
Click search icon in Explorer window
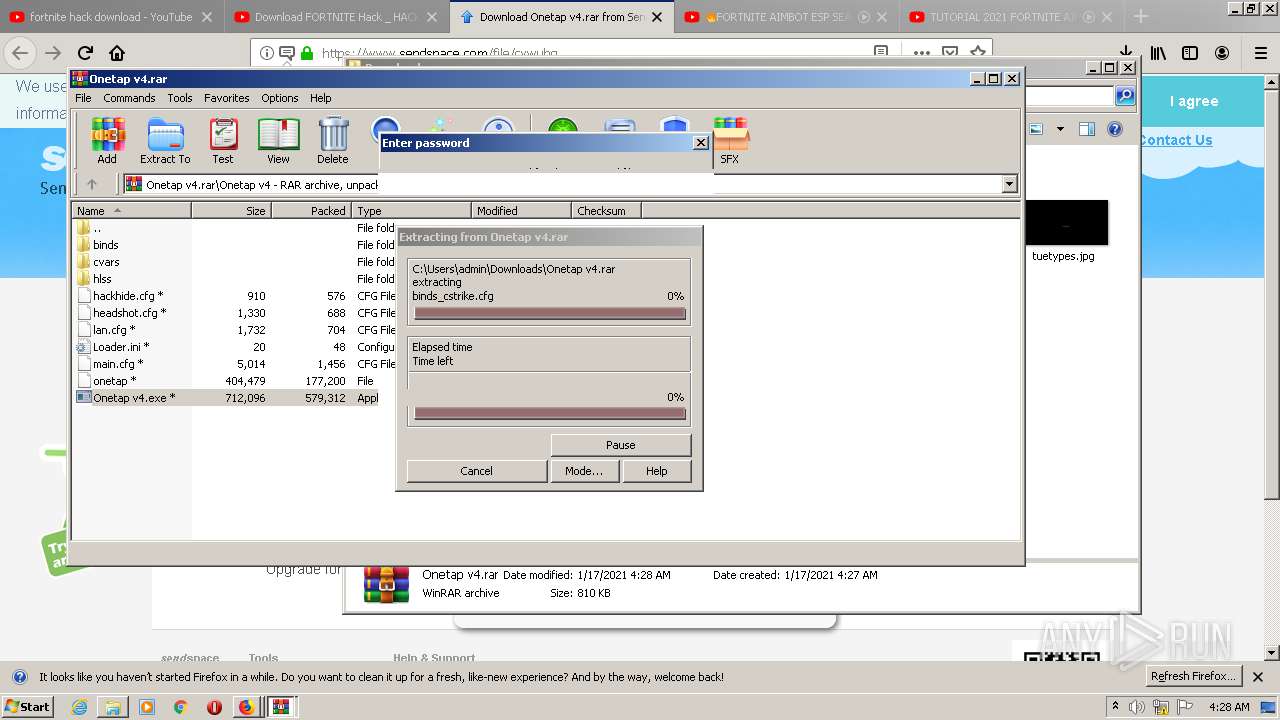tap(1125, 96)
